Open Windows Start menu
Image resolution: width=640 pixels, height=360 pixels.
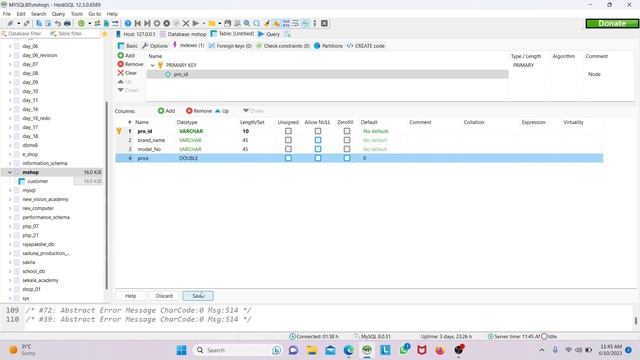182,350
